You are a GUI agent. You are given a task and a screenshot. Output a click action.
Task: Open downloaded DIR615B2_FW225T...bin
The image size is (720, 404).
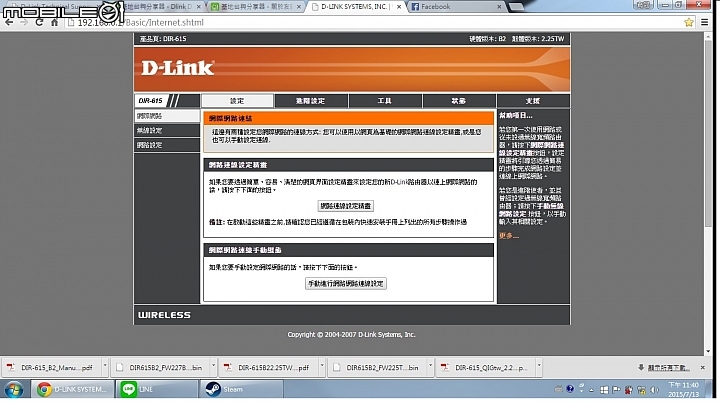pyautogui.click(x=377, y=367)
